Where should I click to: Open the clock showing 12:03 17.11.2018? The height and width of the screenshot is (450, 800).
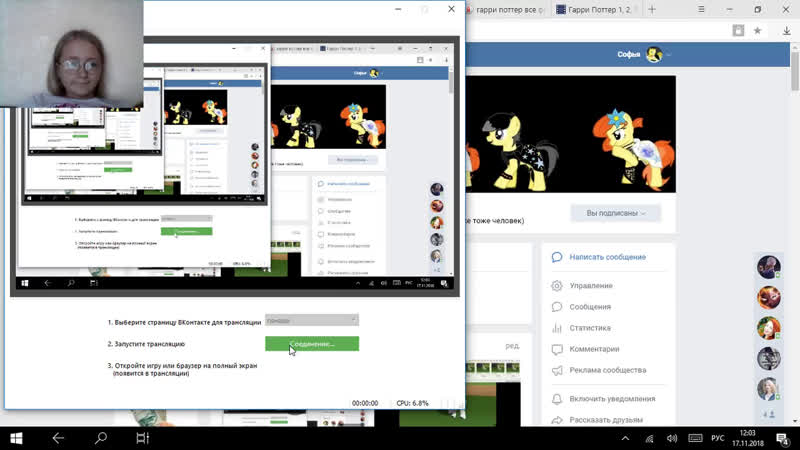[x=747, y=438]
